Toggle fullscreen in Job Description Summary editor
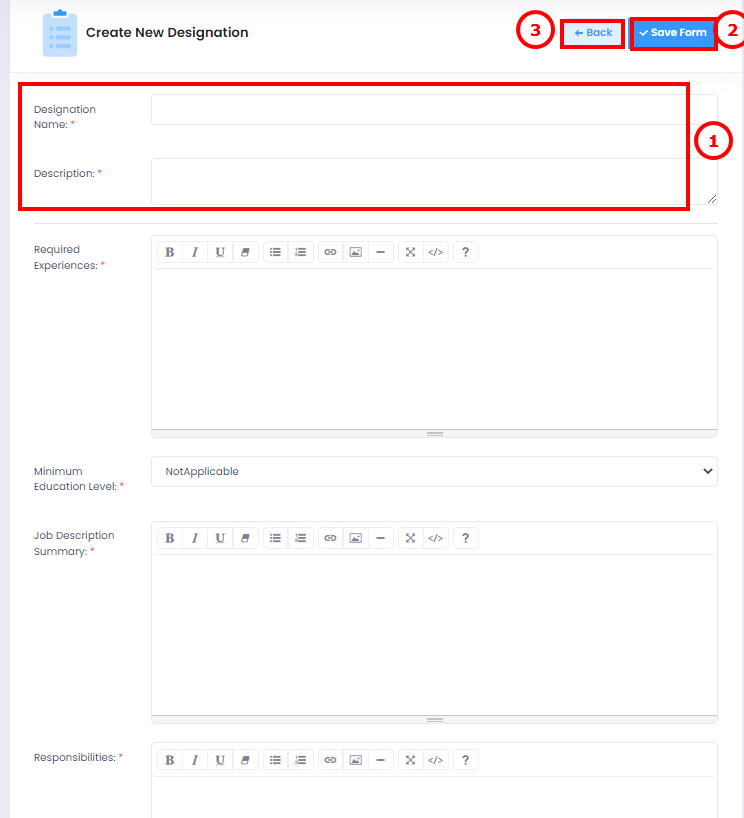Image resolution: width=744 pixels, height=818 pixels. point(411,538)
